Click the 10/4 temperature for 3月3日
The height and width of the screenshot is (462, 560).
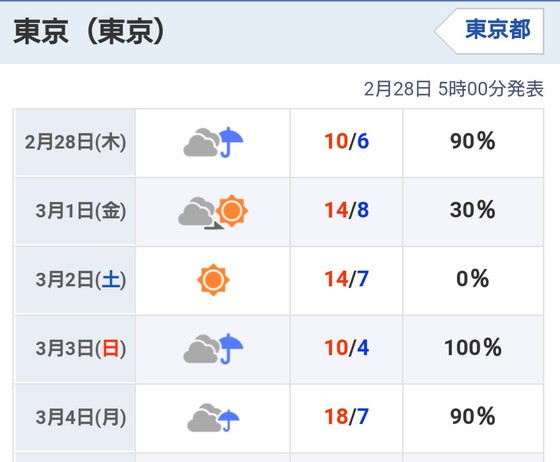click(x=346, y=348)
